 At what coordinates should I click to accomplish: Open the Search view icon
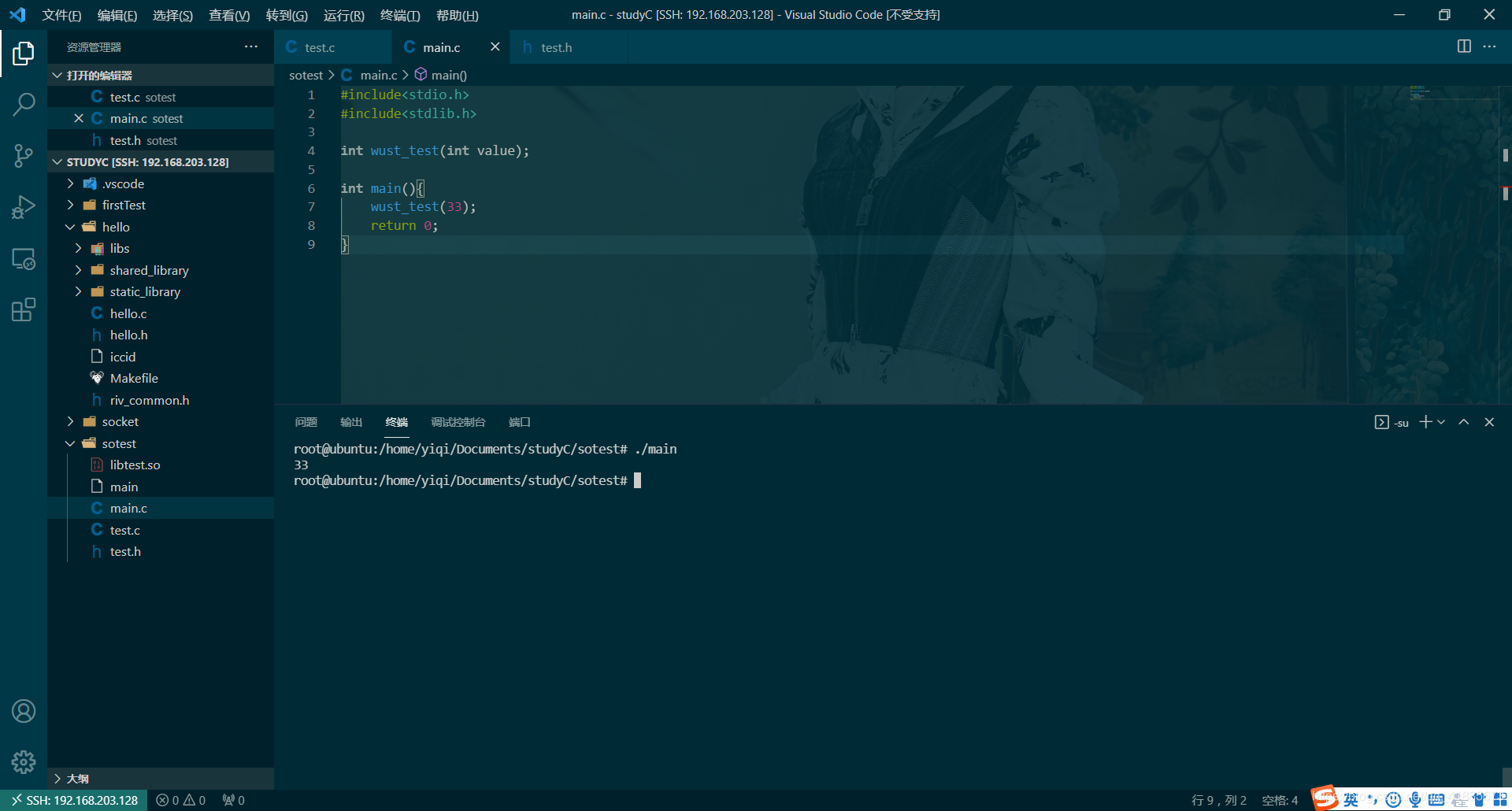tap(24, 104)
